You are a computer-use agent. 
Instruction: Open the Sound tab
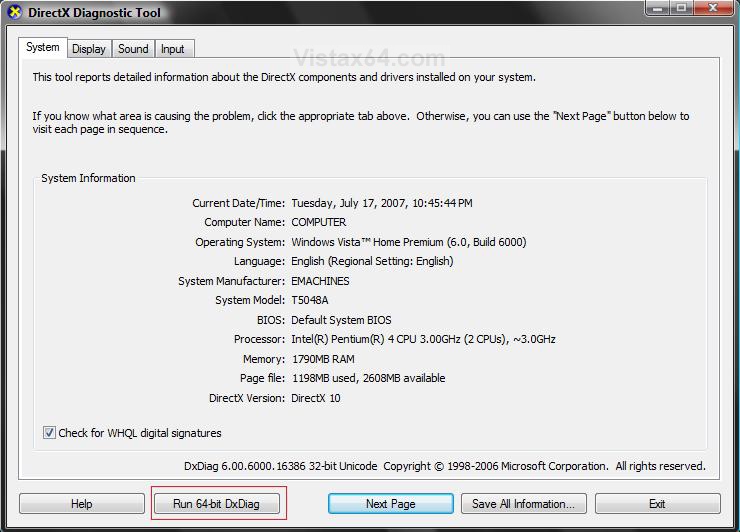pos(133,49)
